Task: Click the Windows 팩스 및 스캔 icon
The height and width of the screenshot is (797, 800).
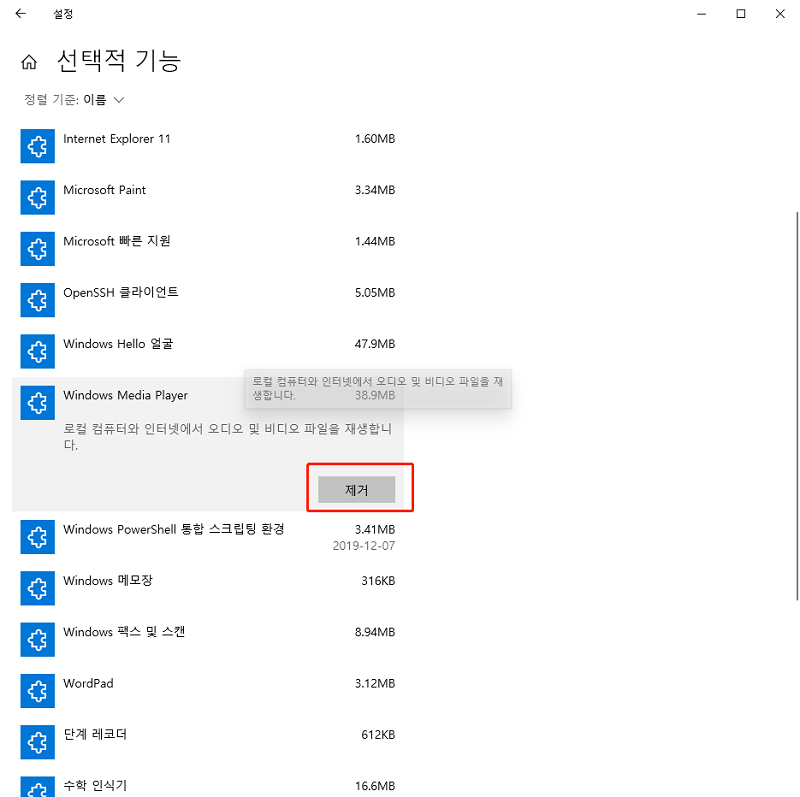Action: (38, 639)
